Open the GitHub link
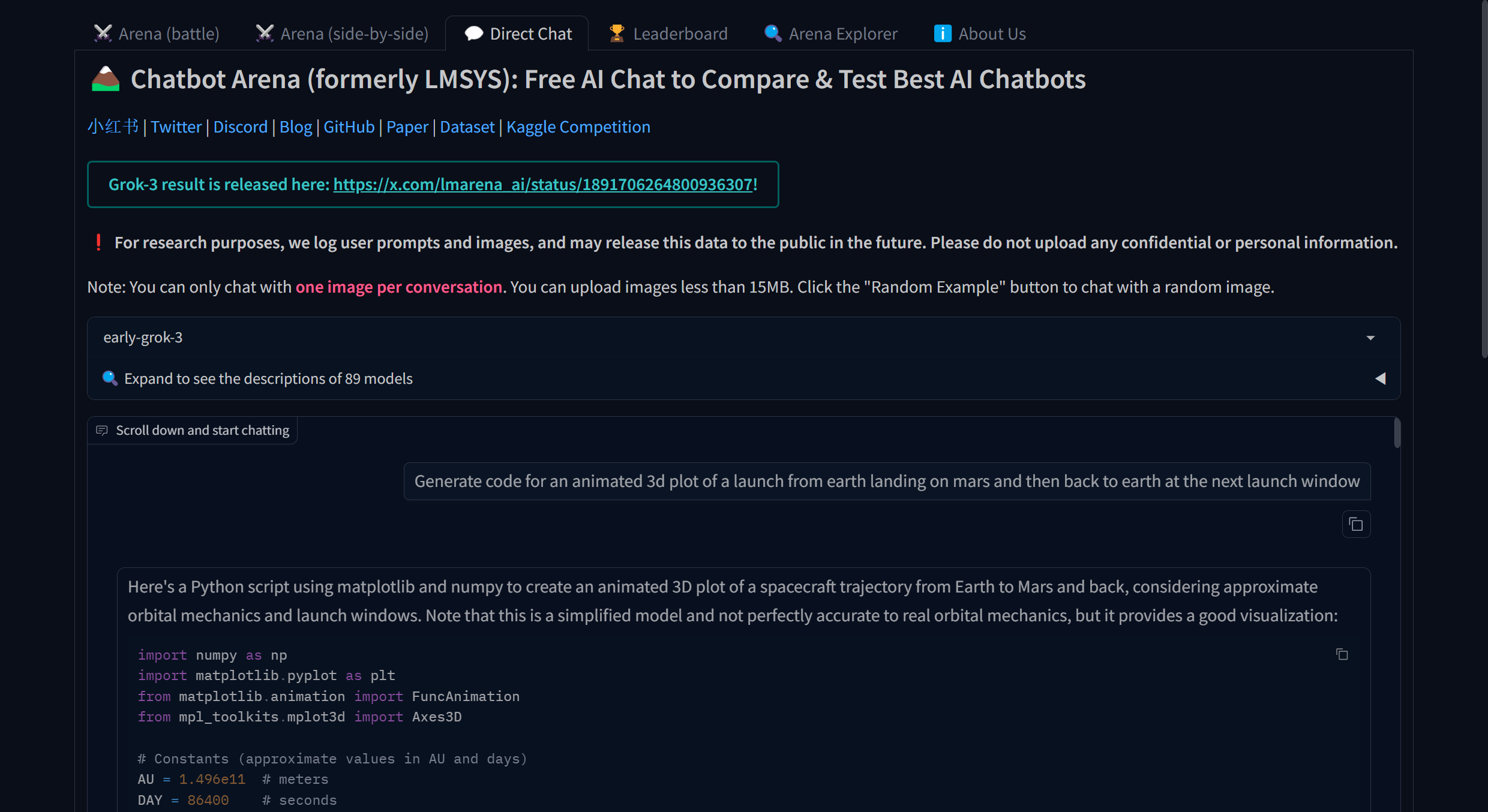Image resolution: width=1488 pixels, height=812 pixels. point(349,127)
